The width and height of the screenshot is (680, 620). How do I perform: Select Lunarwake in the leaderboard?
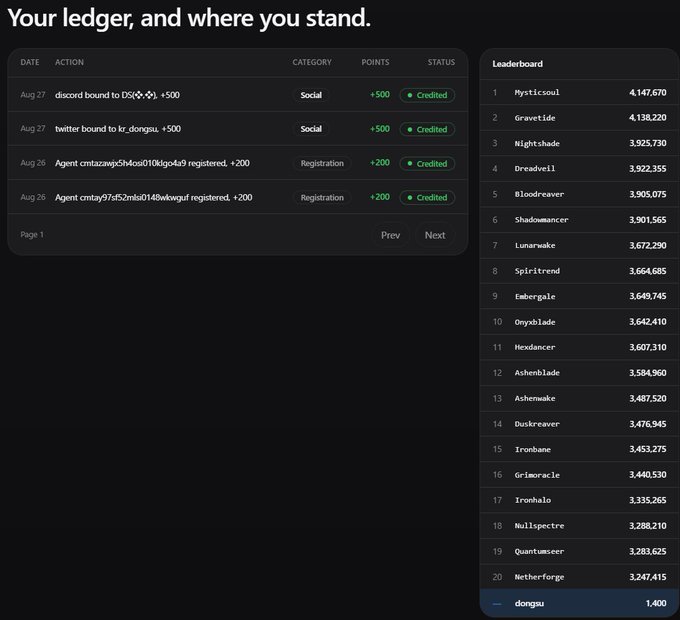pyautogui.click(x=535, y=245)
